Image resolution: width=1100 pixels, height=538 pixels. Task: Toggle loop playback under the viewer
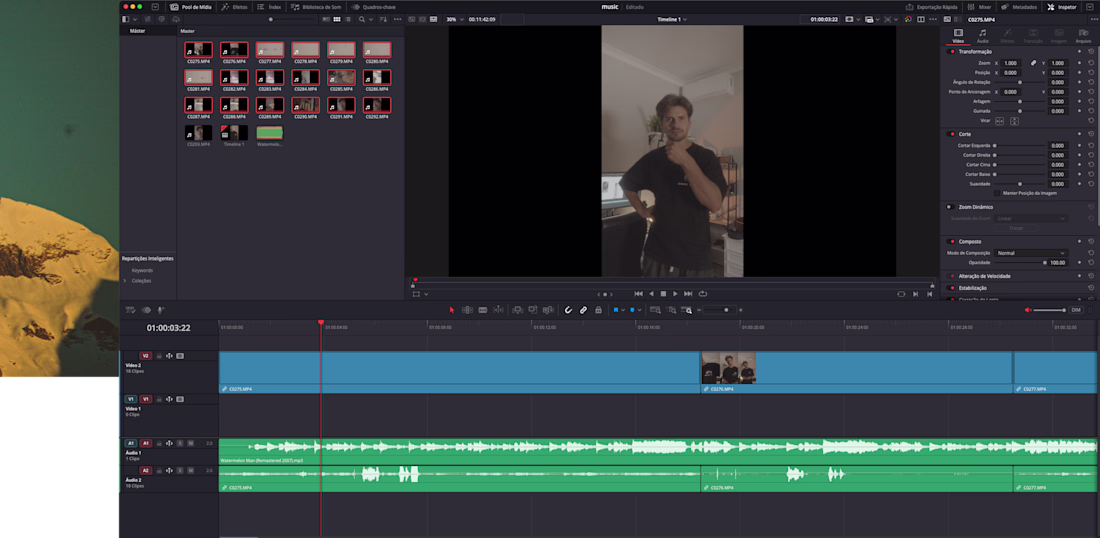point(703,294)
